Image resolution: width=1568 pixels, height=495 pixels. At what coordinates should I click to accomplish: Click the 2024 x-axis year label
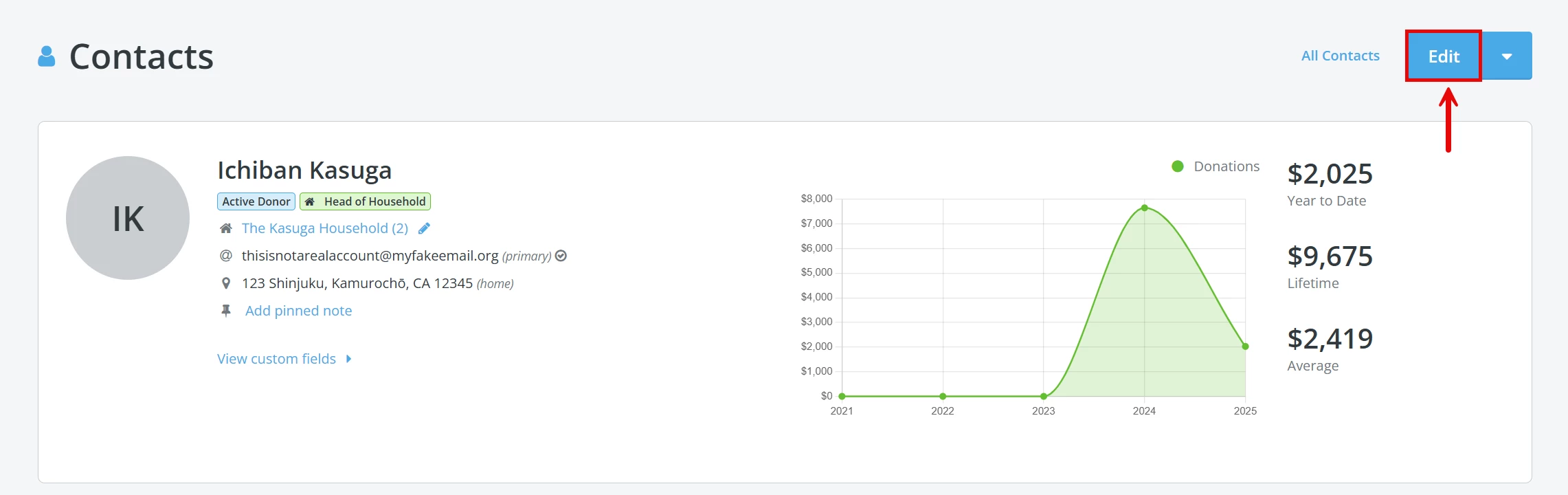pos(1144,411)
